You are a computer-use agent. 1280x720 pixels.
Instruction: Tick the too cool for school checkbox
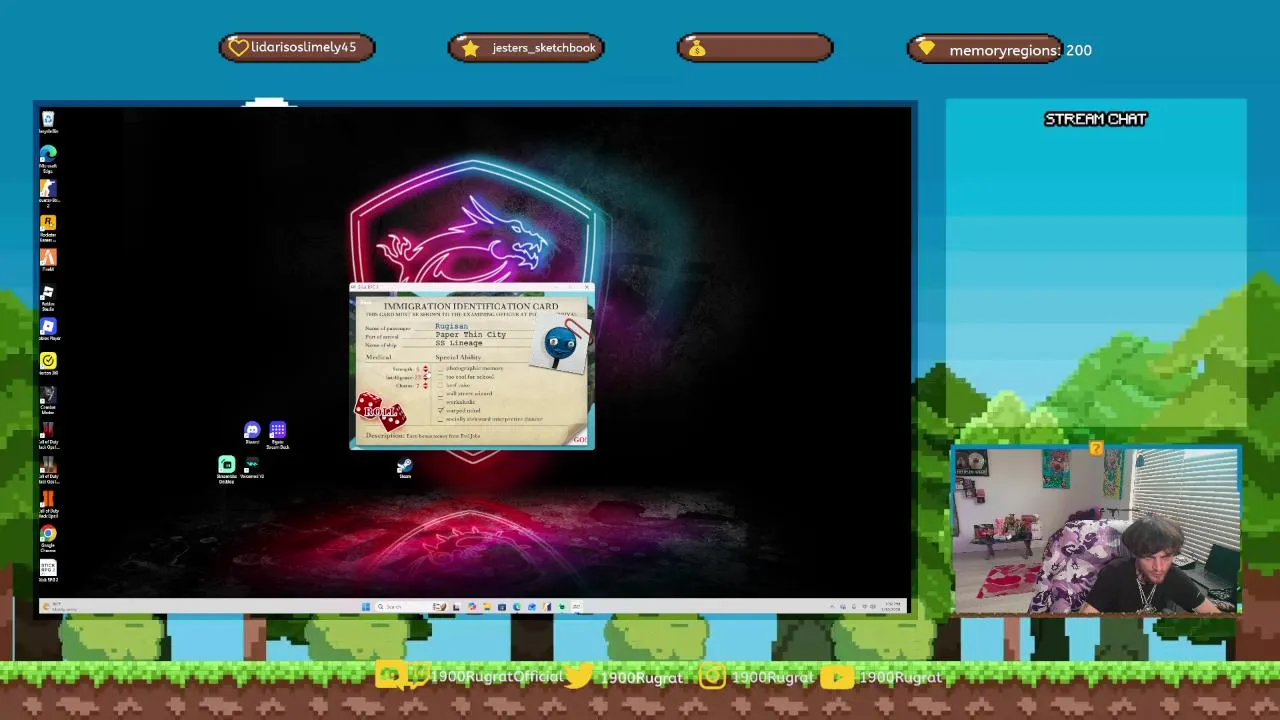[440, 377]
